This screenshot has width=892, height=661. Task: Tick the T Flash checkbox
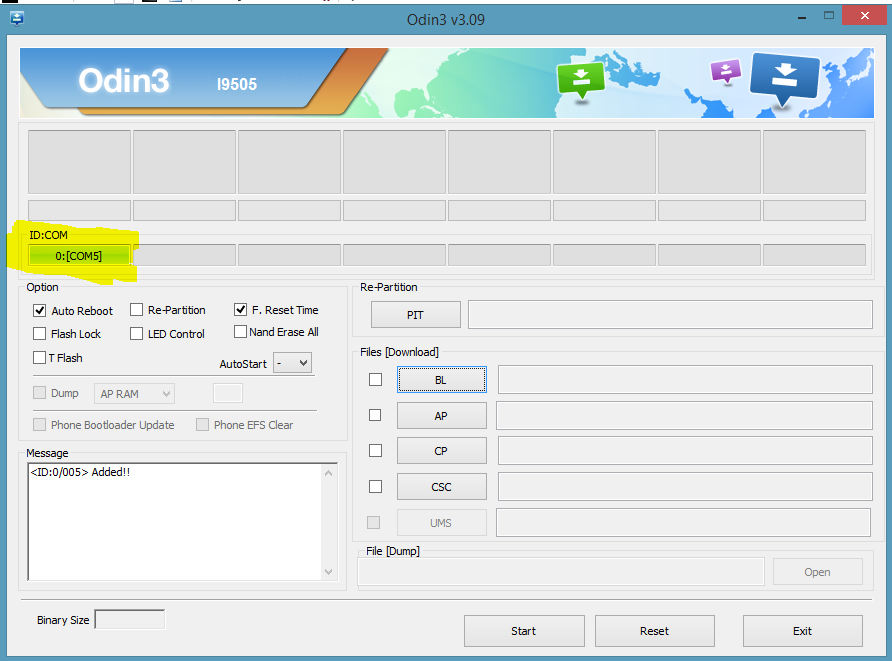click(x=39, y=357)
